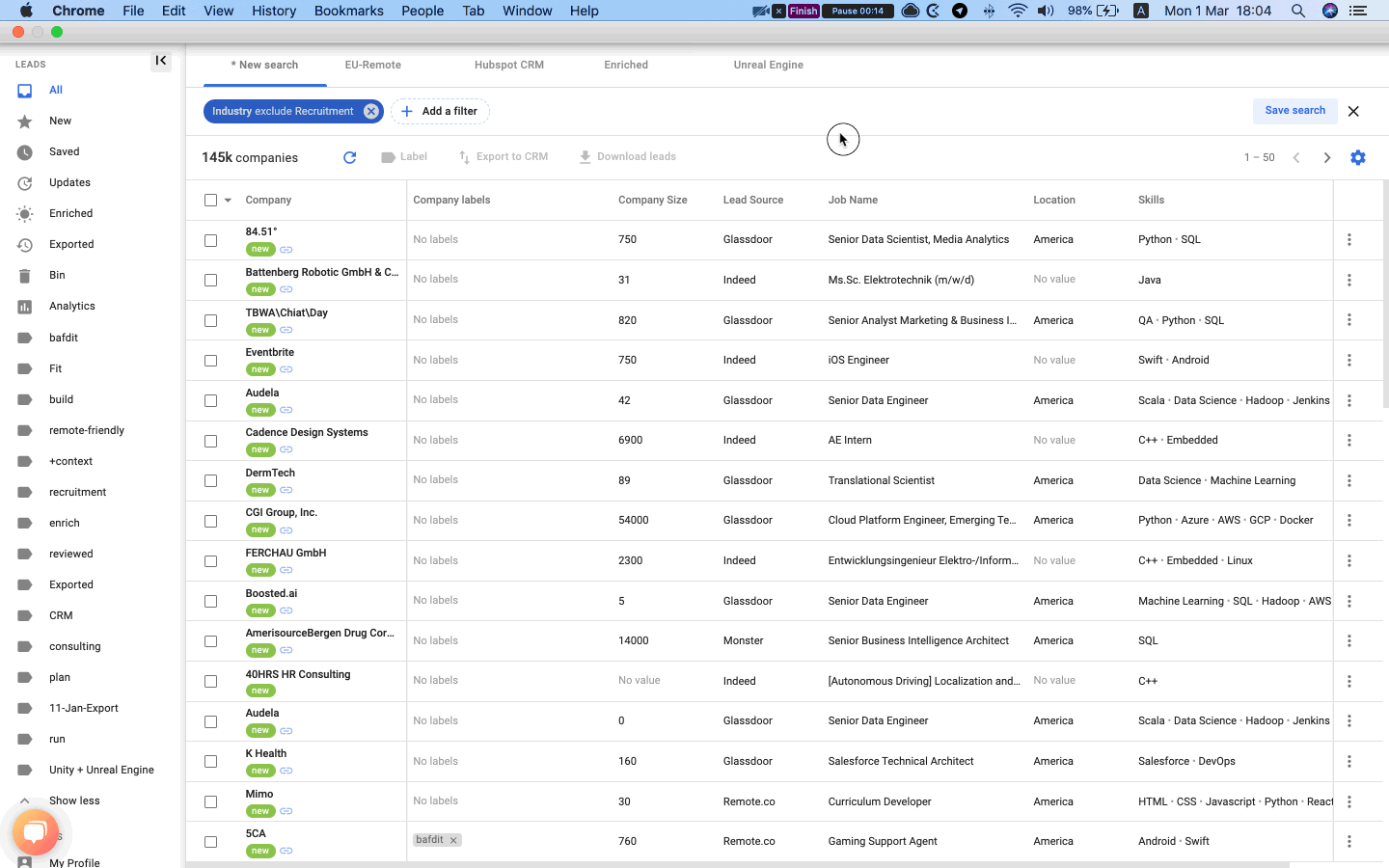
Task: Open the Unity + Unreal Engine label
Action: [x=101, y=770]
